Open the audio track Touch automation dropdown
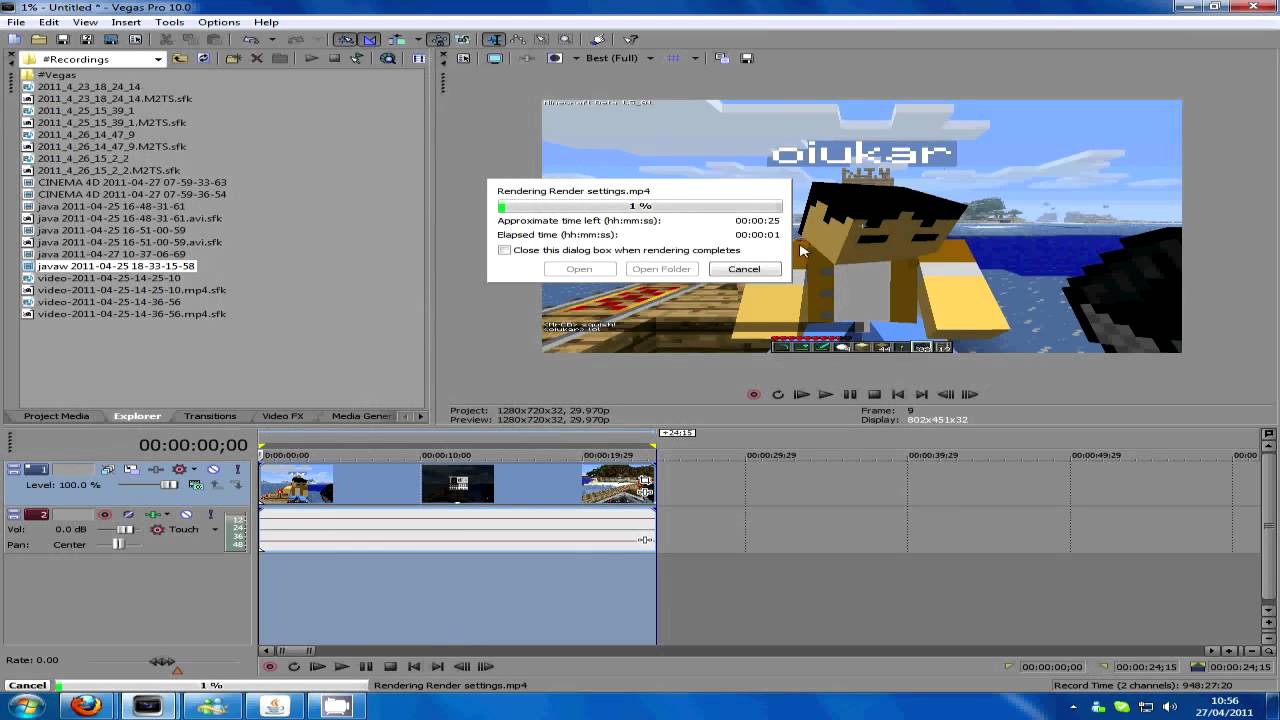Image resolution: width=1280 pixels, height=720 pixels. [215, 530]
